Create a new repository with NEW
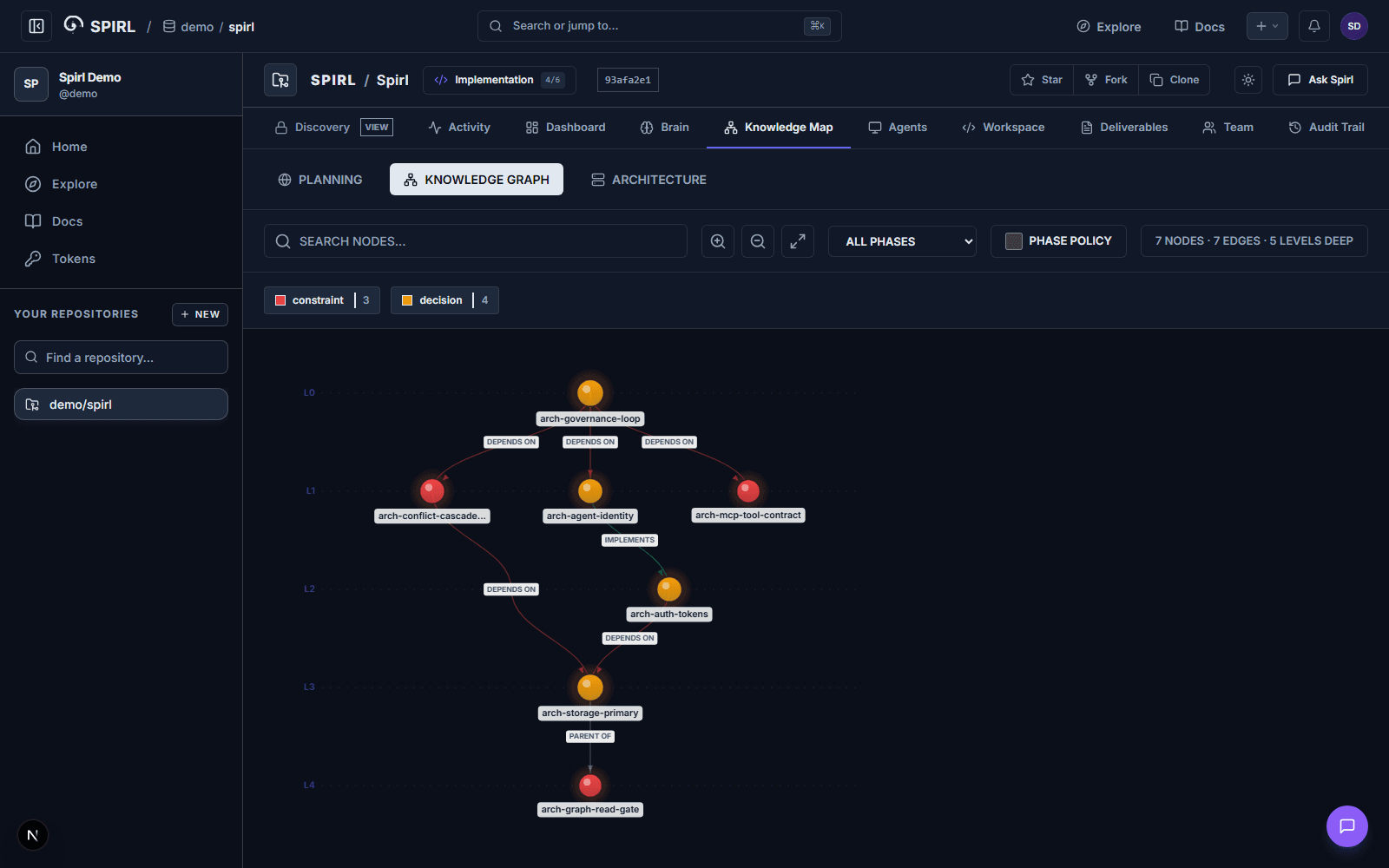 point(200,314)
